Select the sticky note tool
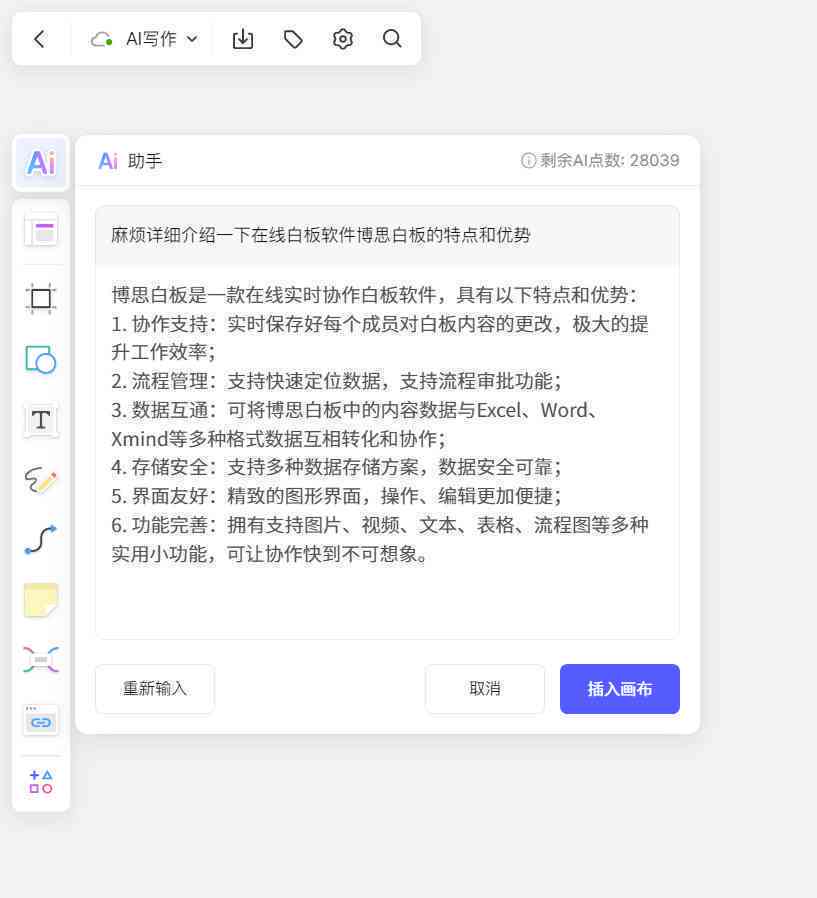Screen dimensions: 817x898 tap(41, 600)
